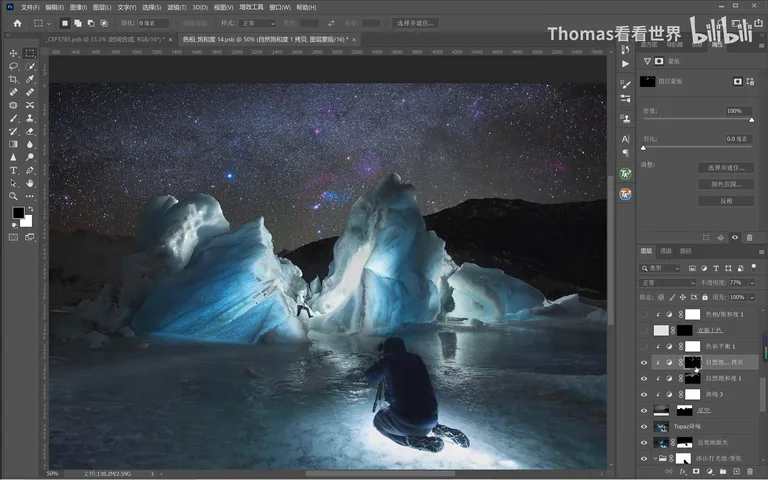Viewport: 768px width, 480px height.
Task: Show the 色彩平衡 1 layer
Action: [644, 347]
